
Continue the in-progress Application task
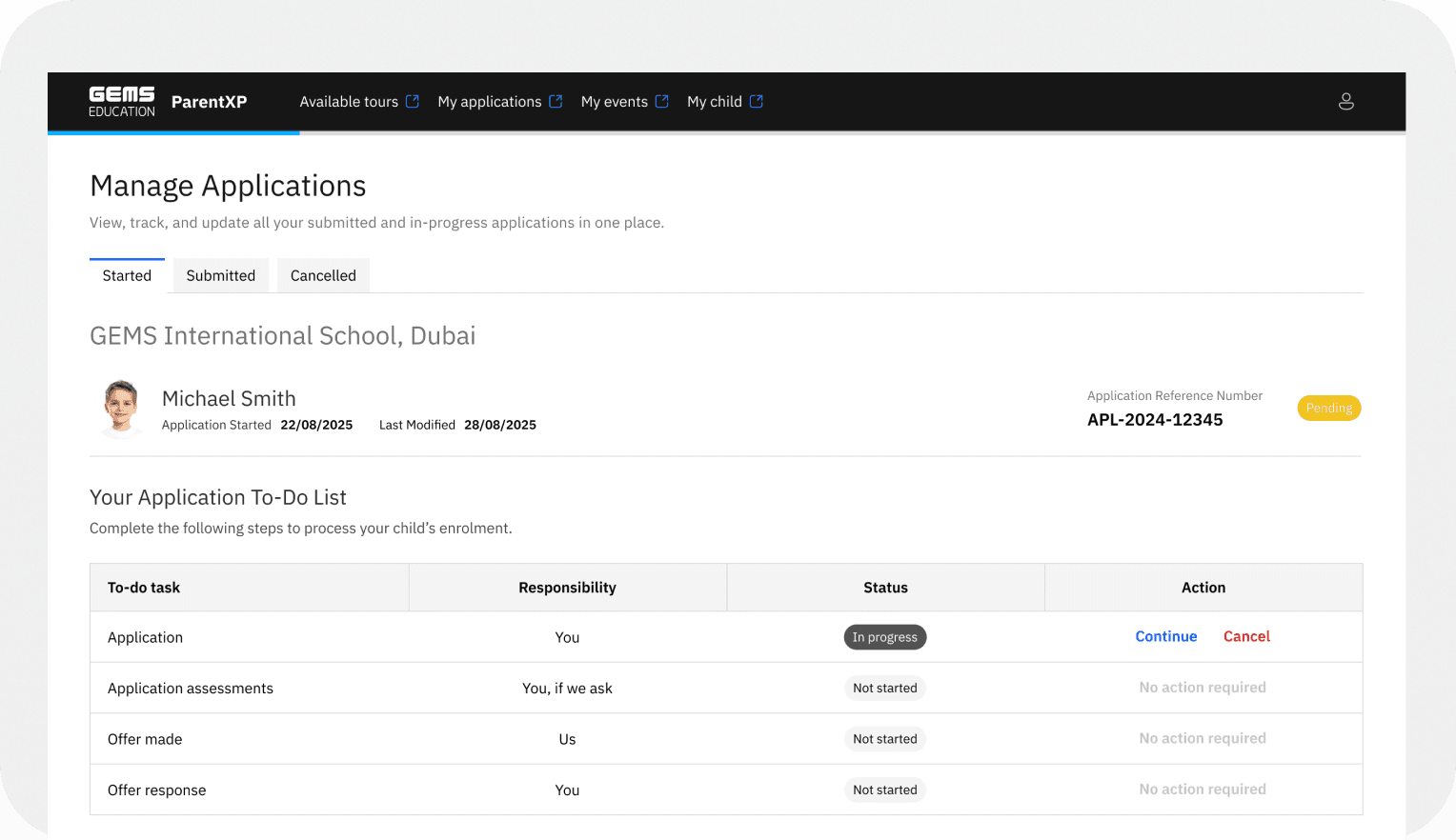[x=1165, y=636]
